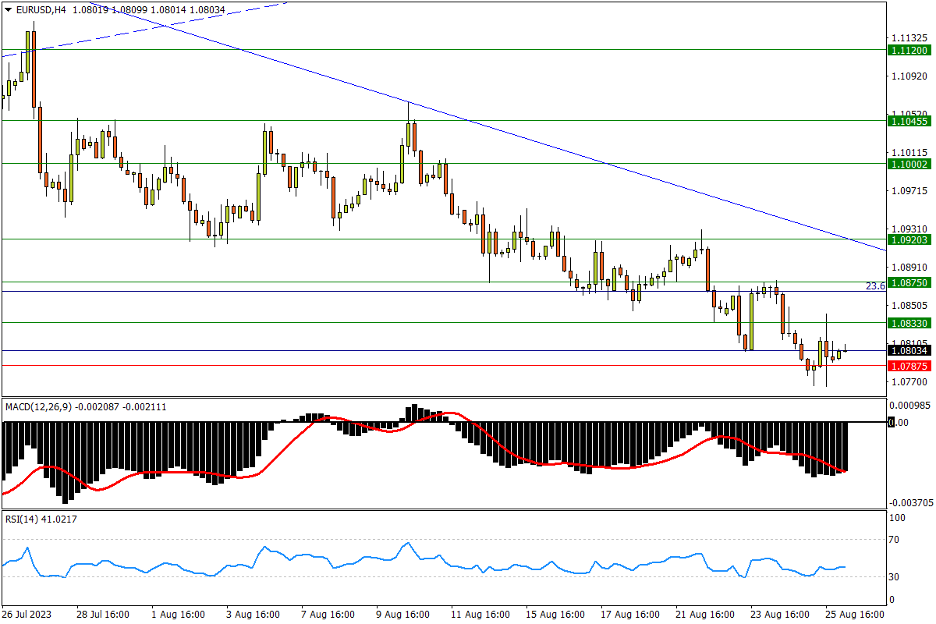This screenshot has width=936, height=624.
Task: Click the RSI(14) indicator label
Action: 22,519
